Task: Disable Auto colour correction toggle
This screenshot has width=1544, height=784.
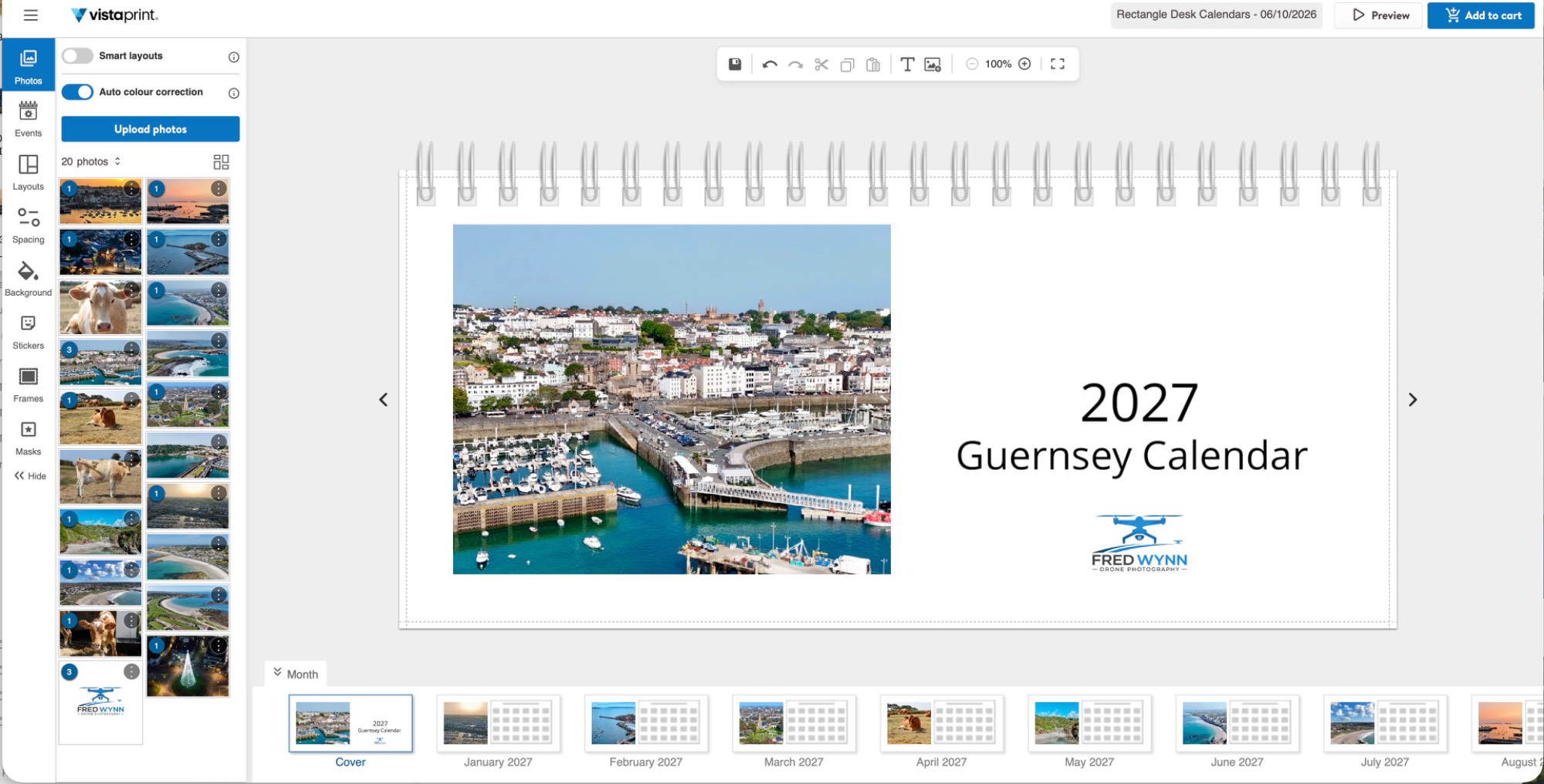Action: pos(77,92)
